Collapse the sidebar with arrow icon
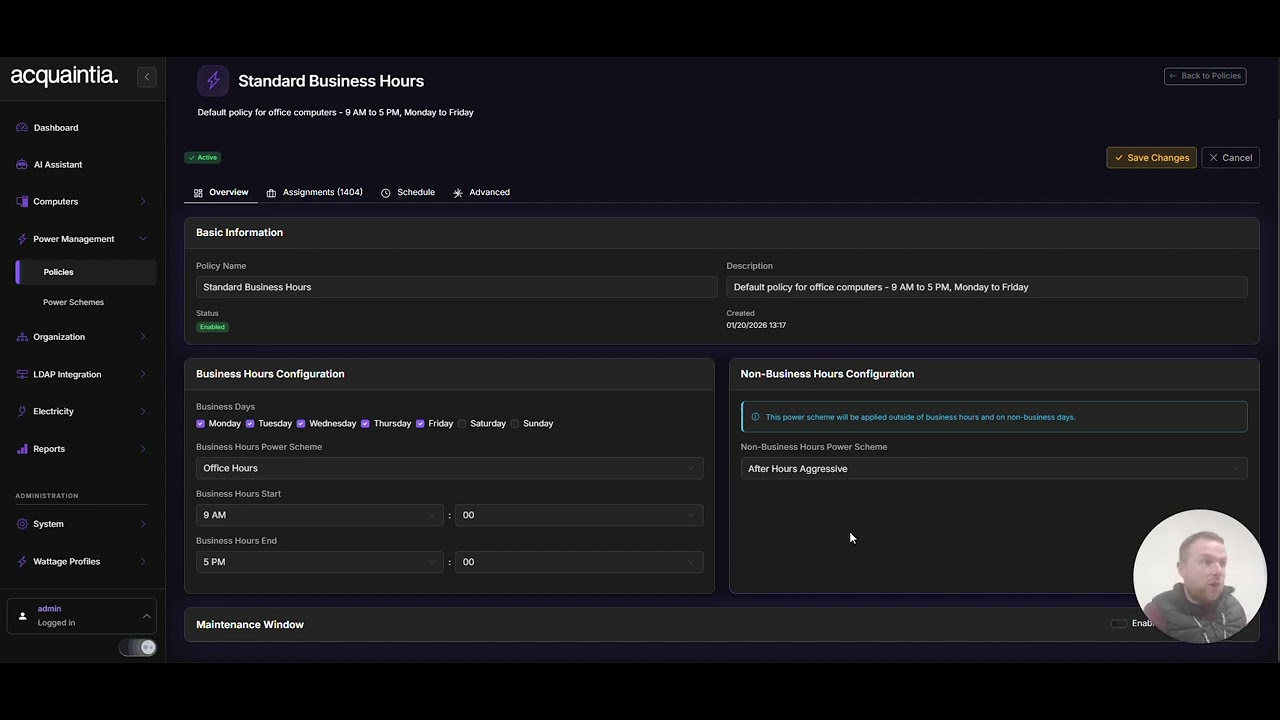Viewport: 1280px width, 720px height. (x=146, y=77)
